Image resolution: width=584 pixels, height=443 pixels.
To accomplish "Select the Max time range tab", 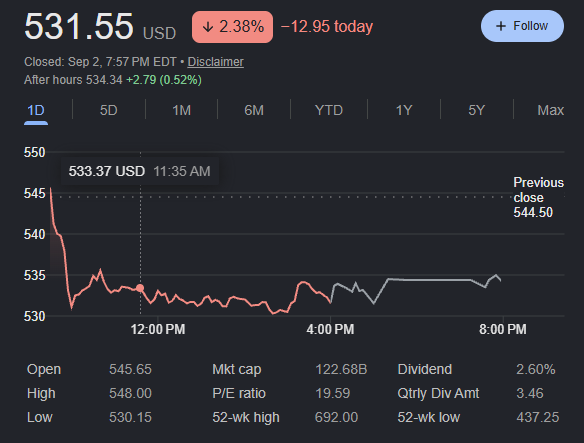I will pos(550,110).
